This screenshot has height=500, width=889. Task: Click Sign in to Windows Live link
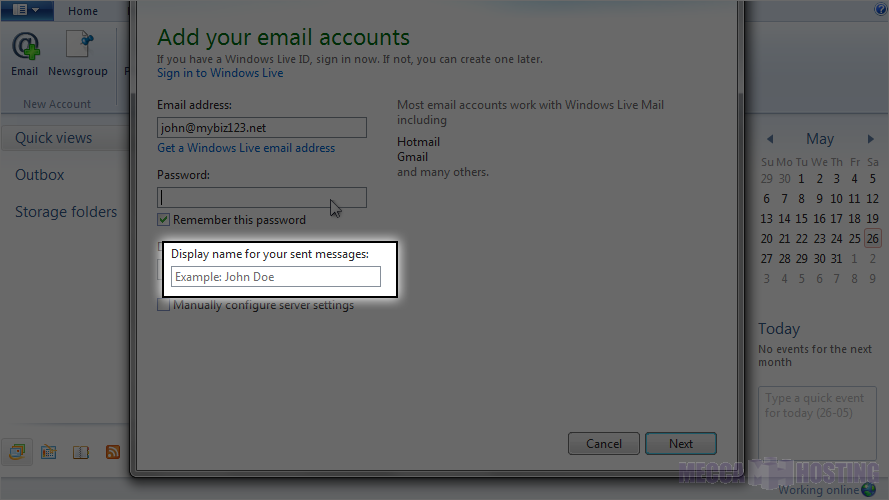tap(220, 73)
